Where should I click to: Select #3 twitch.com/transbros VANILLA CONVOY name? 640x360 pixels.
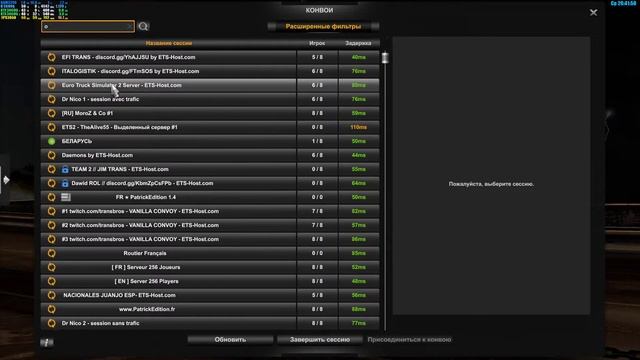140,239
